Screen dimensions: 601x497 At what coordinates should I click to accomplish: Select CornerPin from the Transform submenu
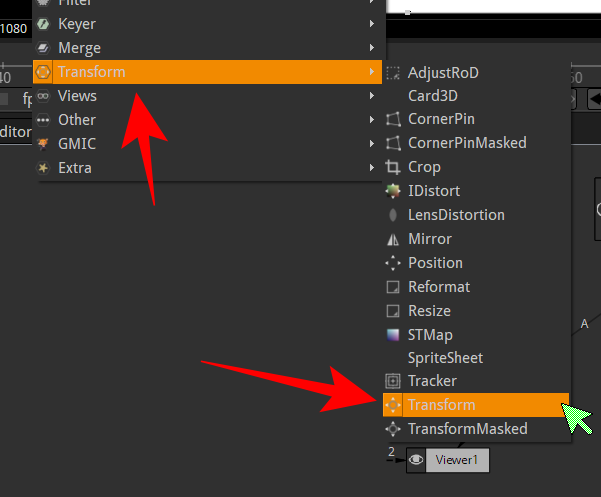click(x=441, y=119)
